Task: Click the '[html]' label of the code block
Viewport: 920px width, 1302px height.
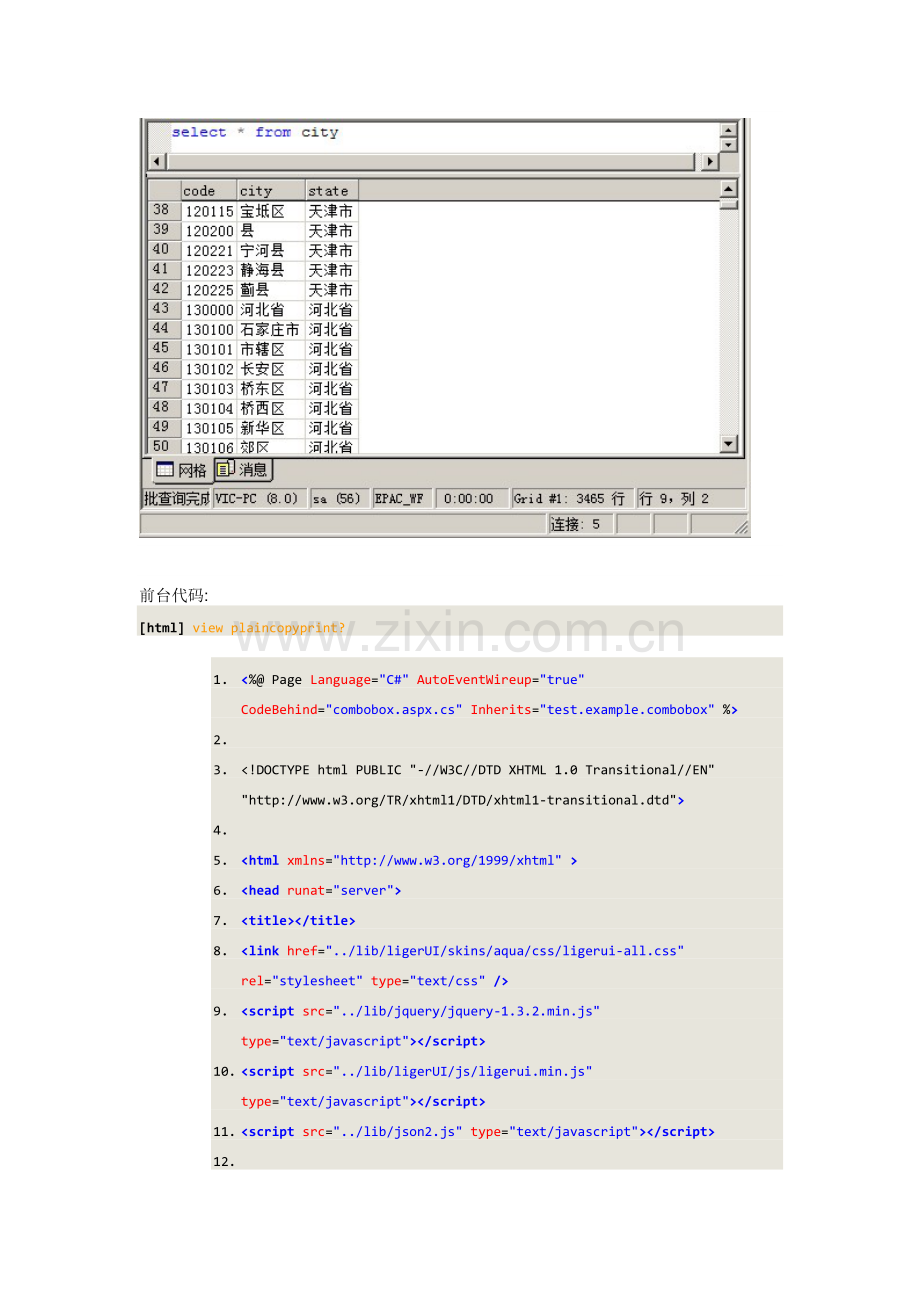Action: tap(162, 627)
